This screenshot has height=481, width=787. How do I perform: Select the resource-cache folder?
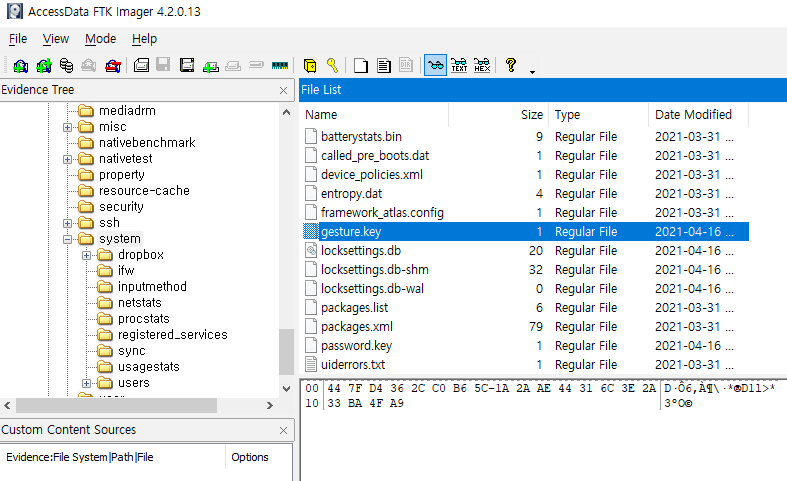click(144, 191)
